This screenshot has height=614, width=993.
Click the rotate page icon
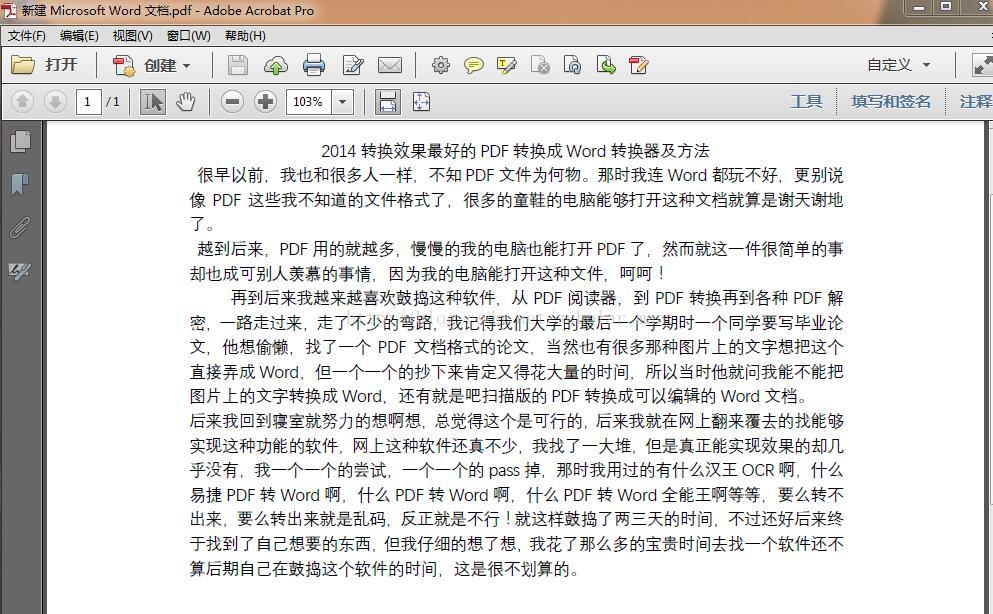click(x=572, y=65)
